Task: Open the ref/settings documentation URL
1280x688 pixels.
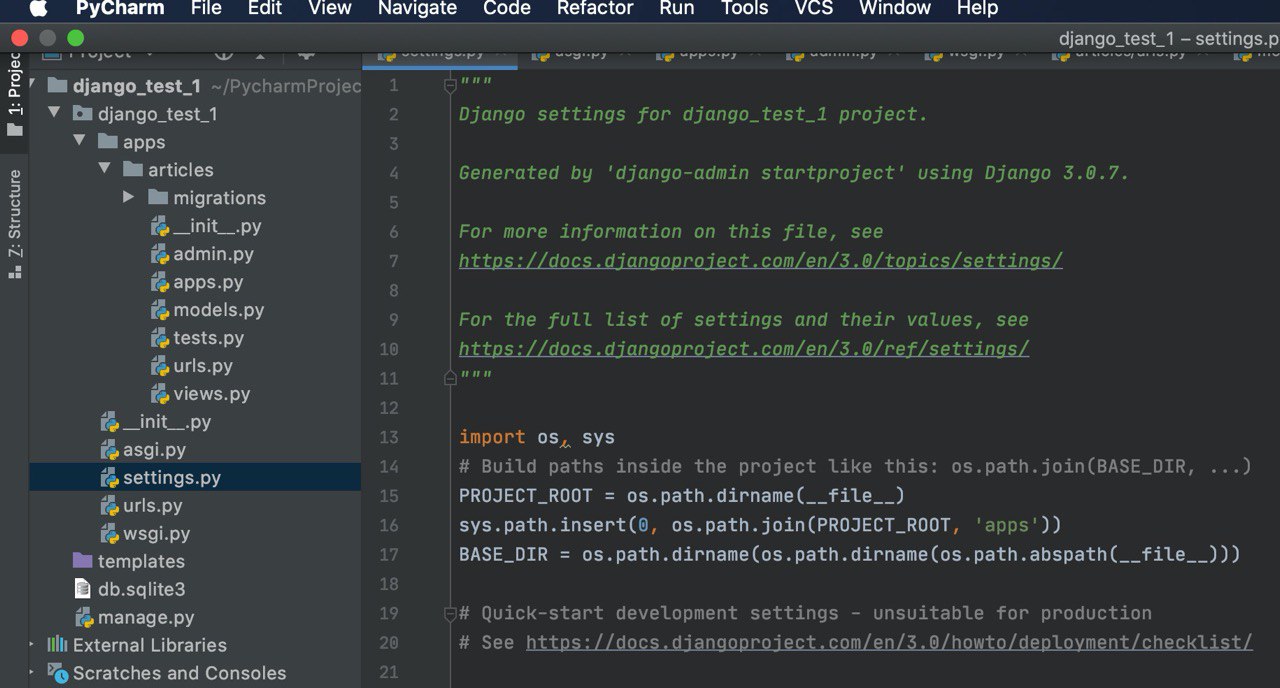Action: point(744,349)
